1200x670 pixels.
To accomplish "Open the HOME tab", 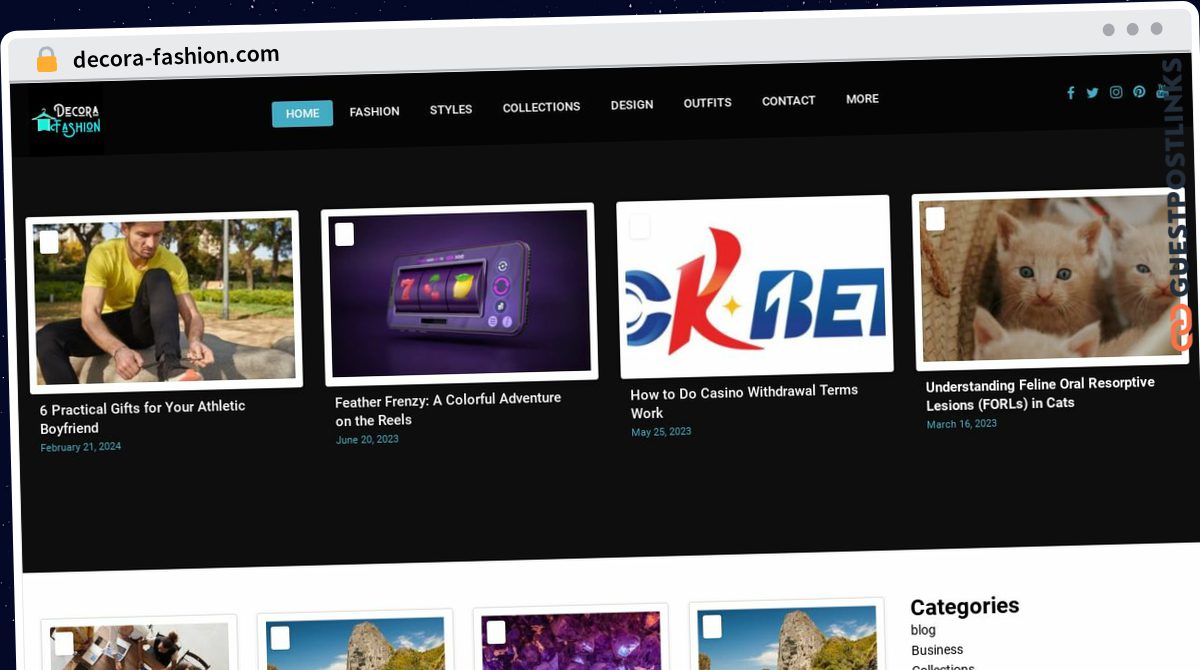I will 302,113.
